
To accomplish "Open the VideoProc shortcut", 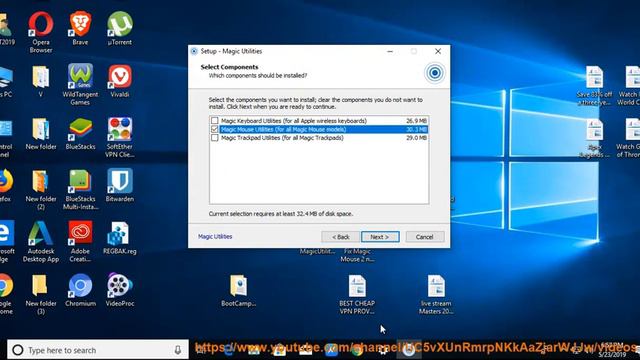I will 120,290.
